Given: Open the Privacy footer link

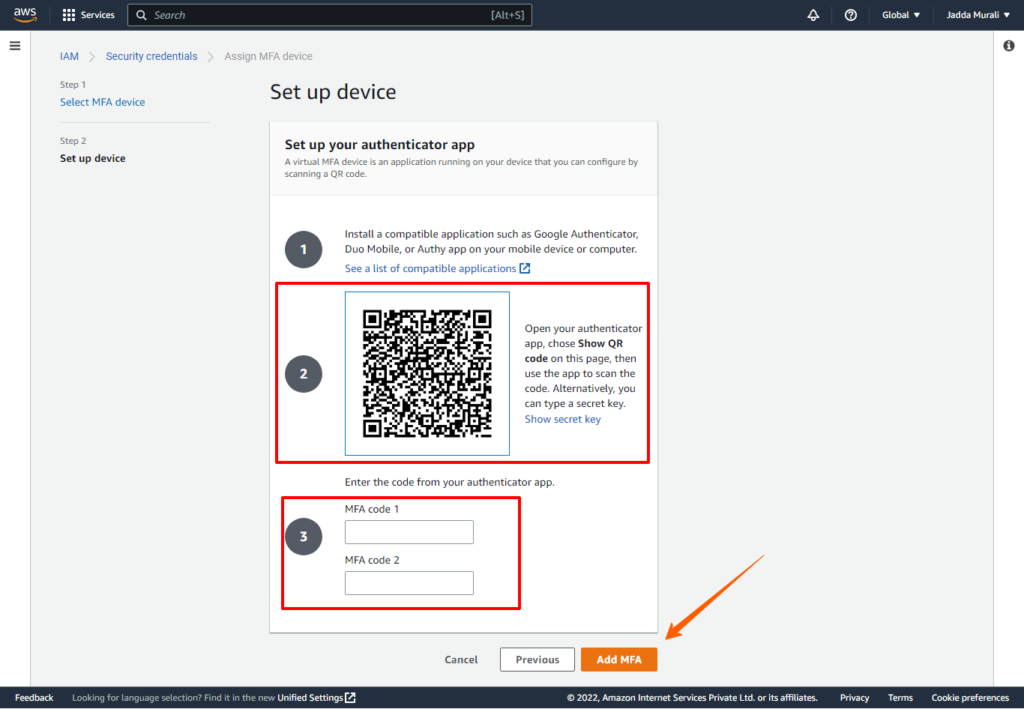Looking at the screenshot, I should (854, 698).
